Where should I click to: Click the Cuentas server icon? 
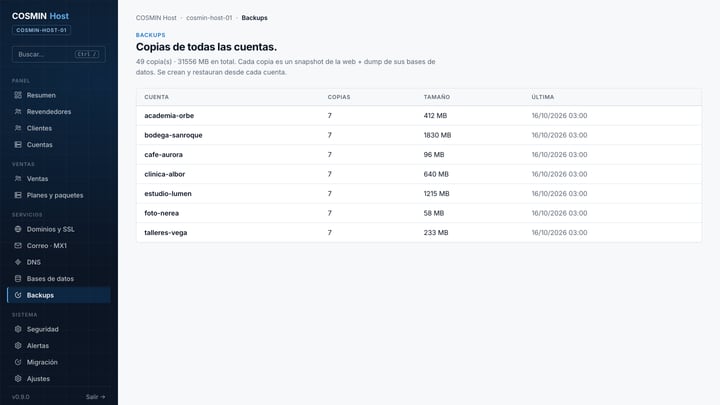18,145
